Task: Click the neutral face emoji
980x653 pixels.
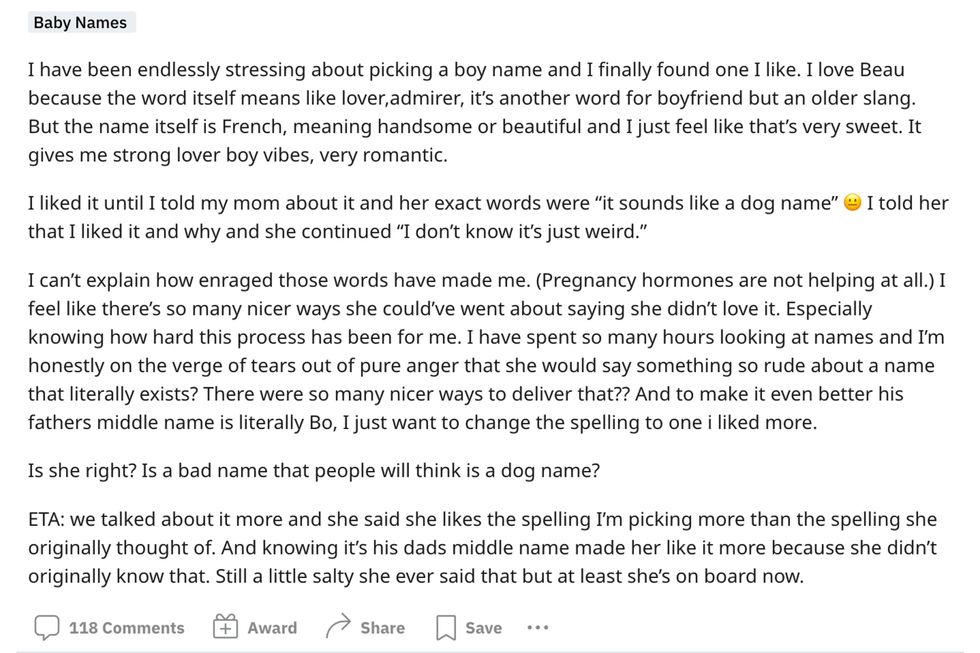Action: point(852,204)
